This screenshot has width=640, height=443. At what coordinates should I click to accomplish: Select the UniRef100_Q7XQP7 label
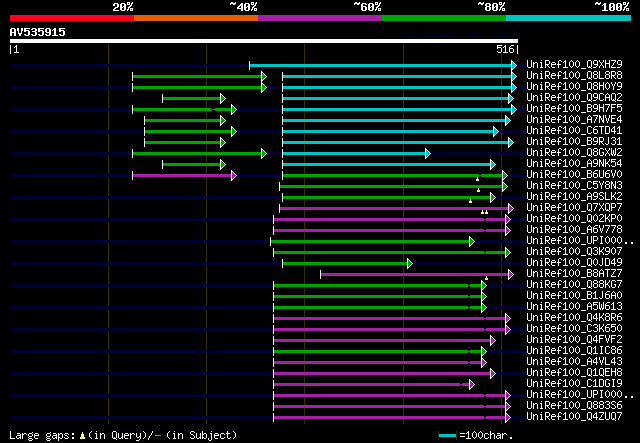tap(574, 208)
